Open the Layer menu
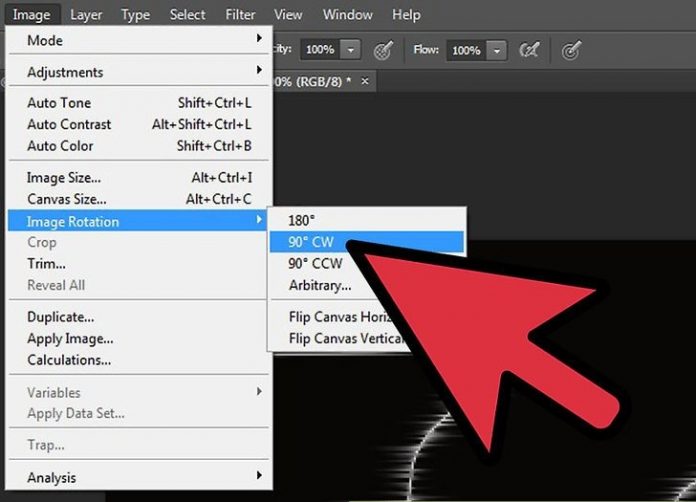The width and height of the screenshot is (696, 502). click(86, 15)
